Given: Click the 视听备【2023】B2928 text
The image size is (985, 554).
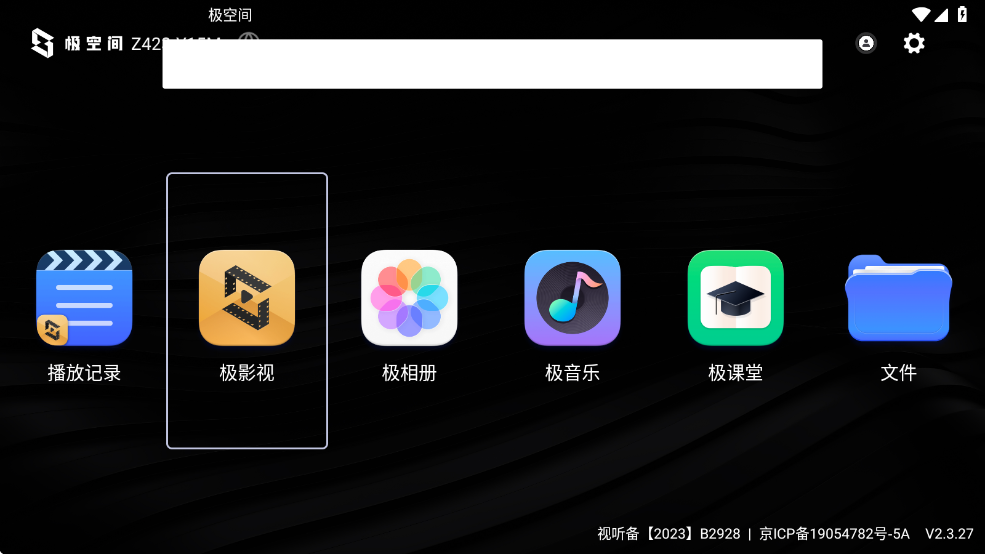Looking at the screenshot, I should point(668,534).
